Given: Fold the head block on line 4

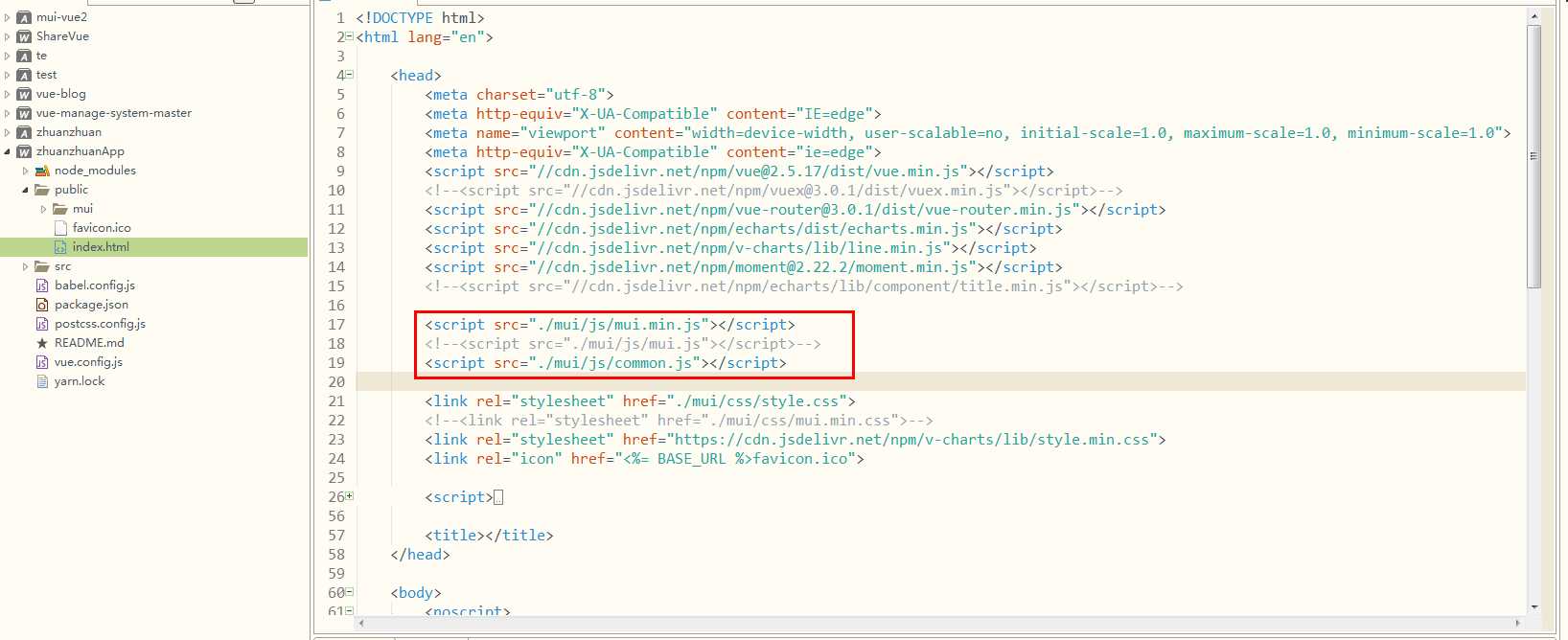Looking at the screenshot, I should coord(349,75).
